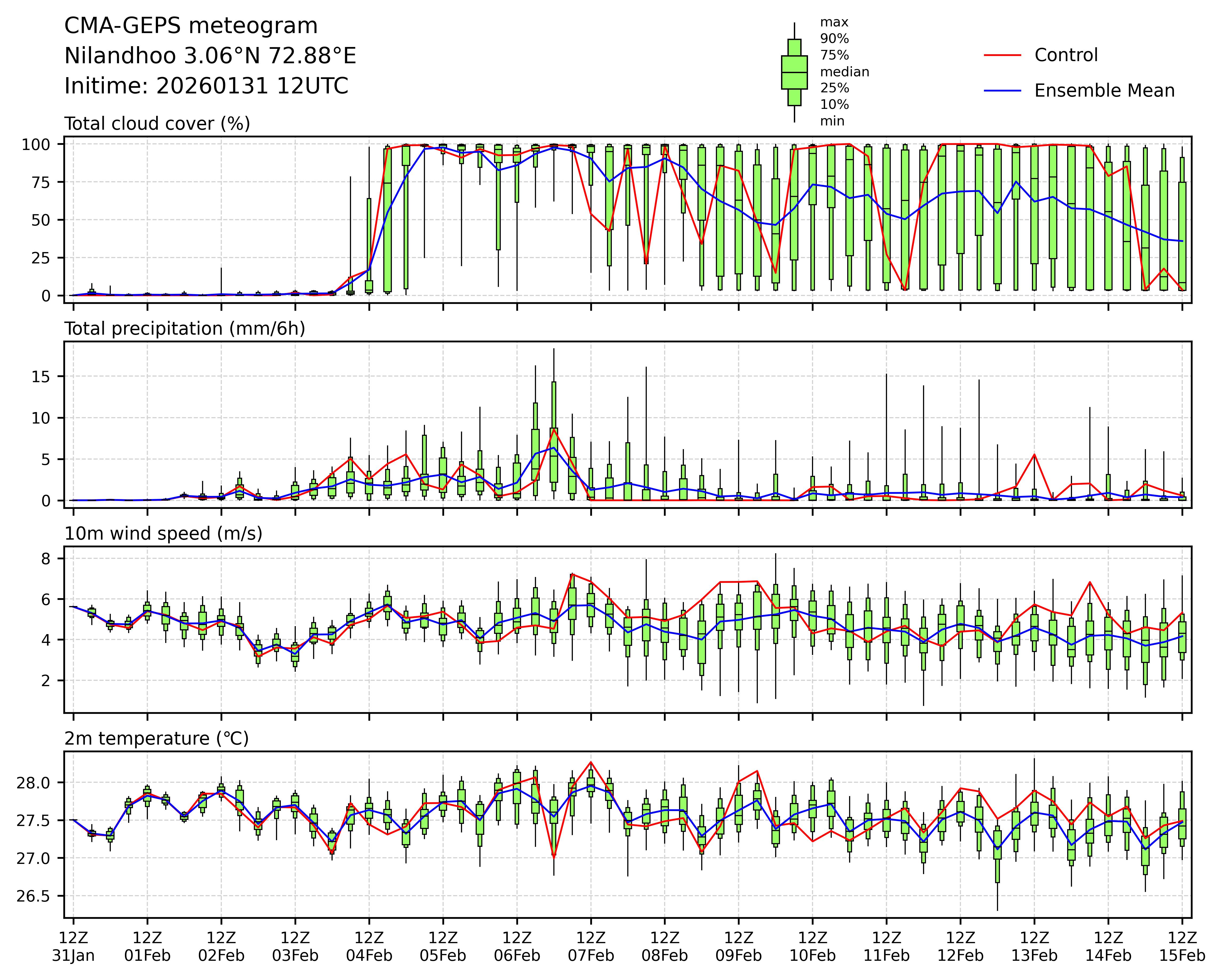1222x980 pixels.
Task: Click the 12Z 04Feb x-axis label
Action: 369,947
